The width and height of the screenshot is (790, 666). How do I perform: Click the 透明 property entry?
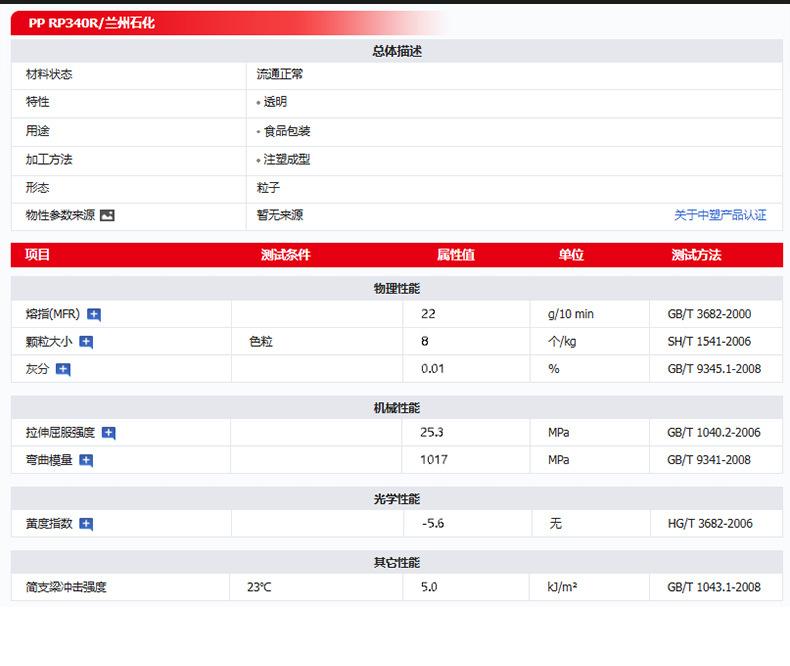click(x=275, y=102)
